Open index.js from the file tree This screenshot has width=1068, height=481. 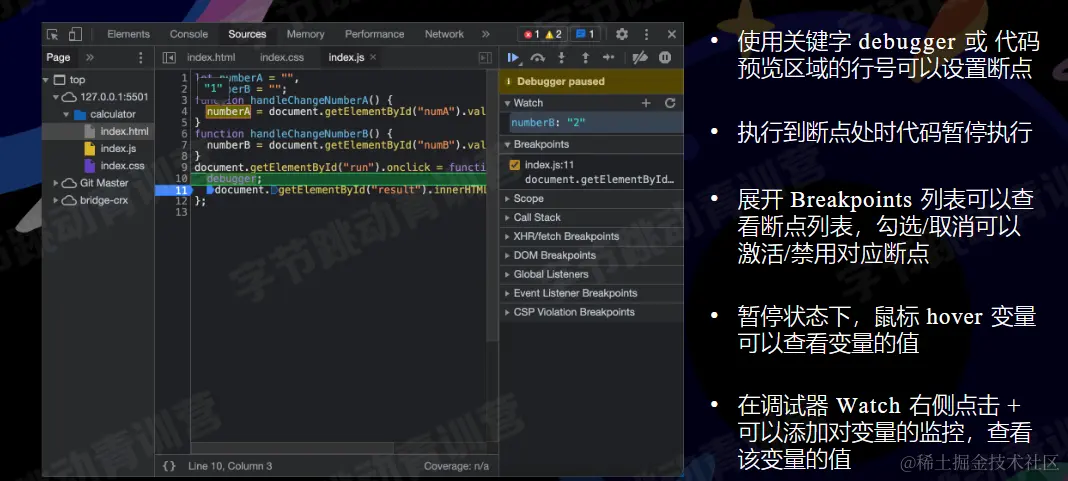(x=118, y=149)
